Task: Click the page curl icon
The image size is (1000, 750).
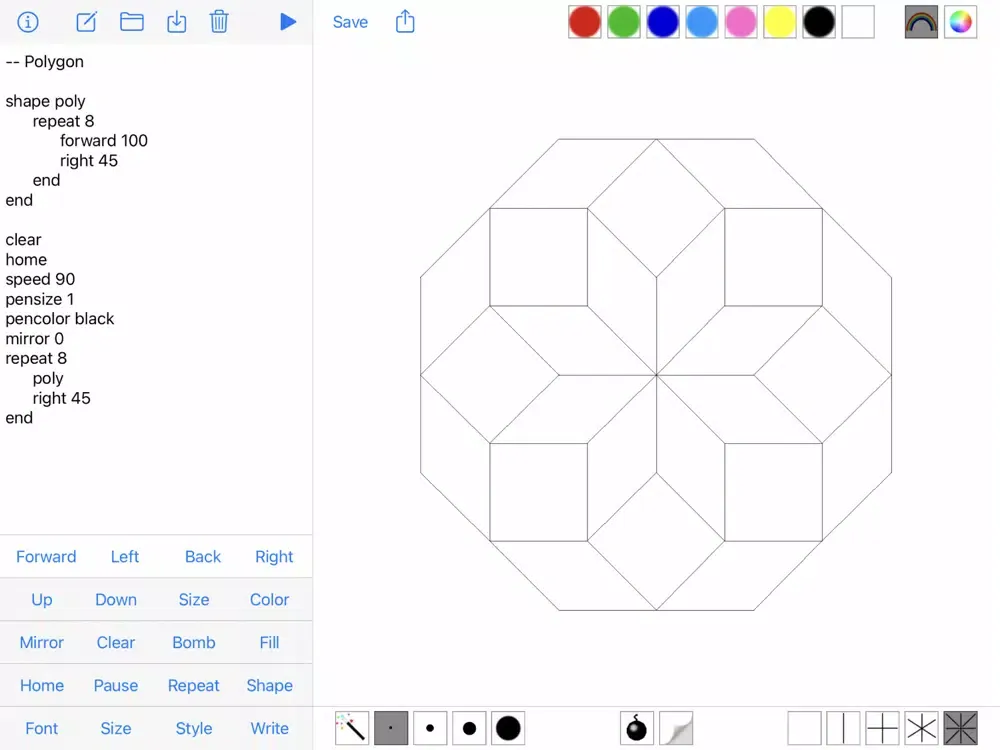Action: coord(676,728)
